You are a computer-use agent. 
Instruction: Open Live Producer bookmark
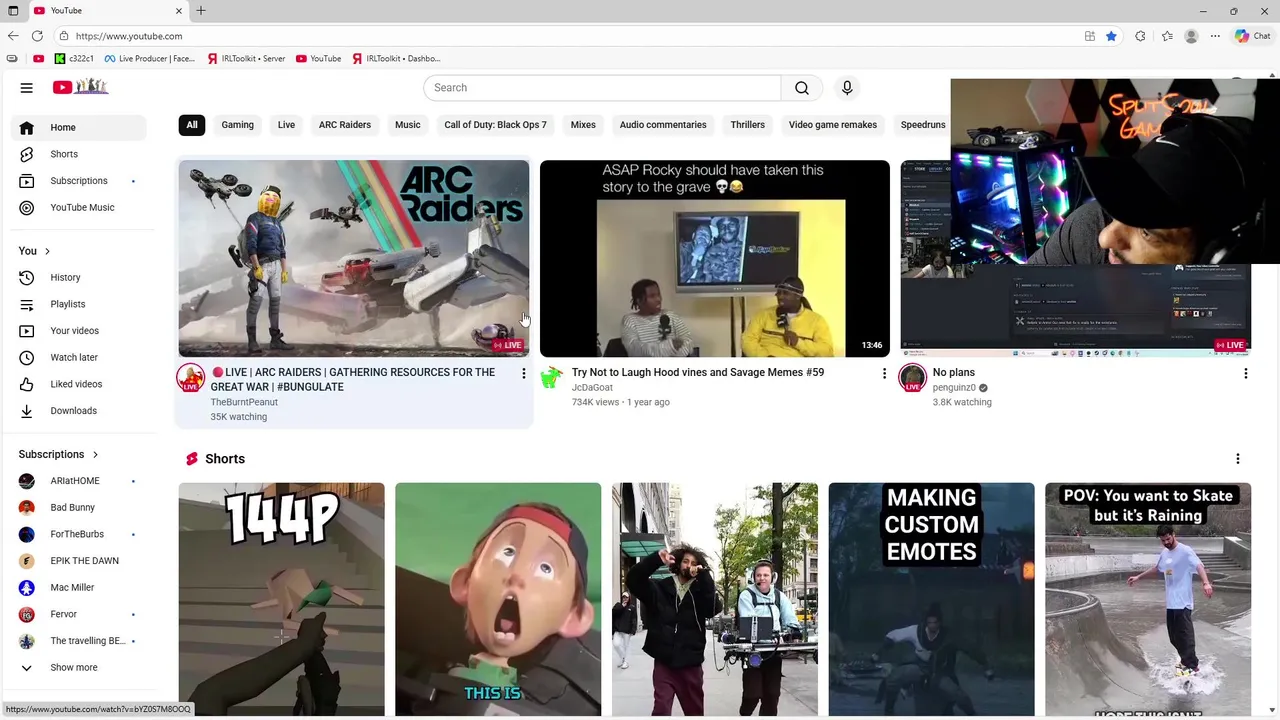(x=149, y=59)
